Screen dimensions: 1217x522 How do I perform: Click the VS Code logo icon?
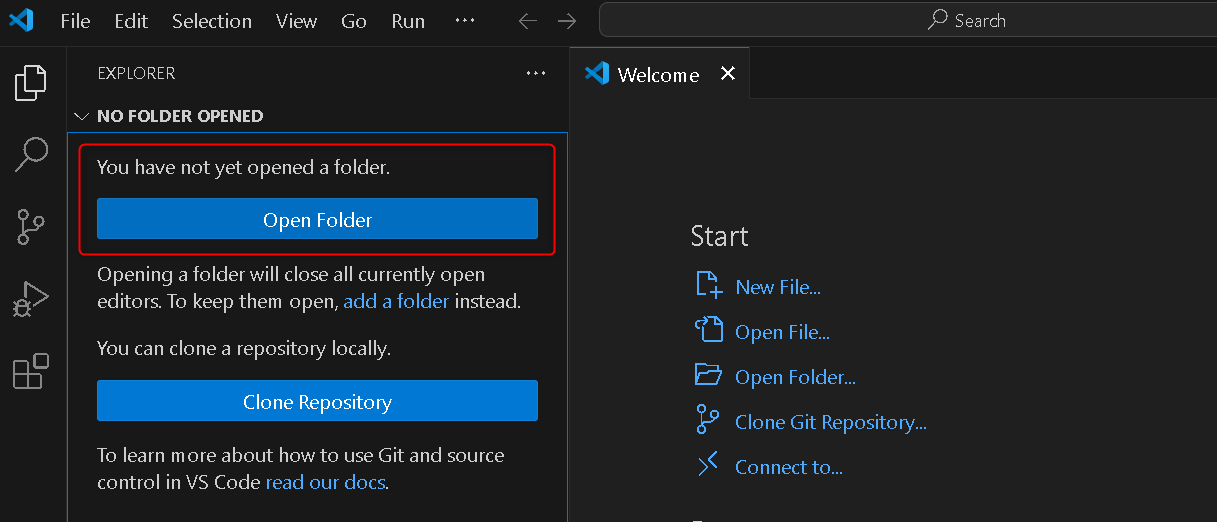point(21,20)
